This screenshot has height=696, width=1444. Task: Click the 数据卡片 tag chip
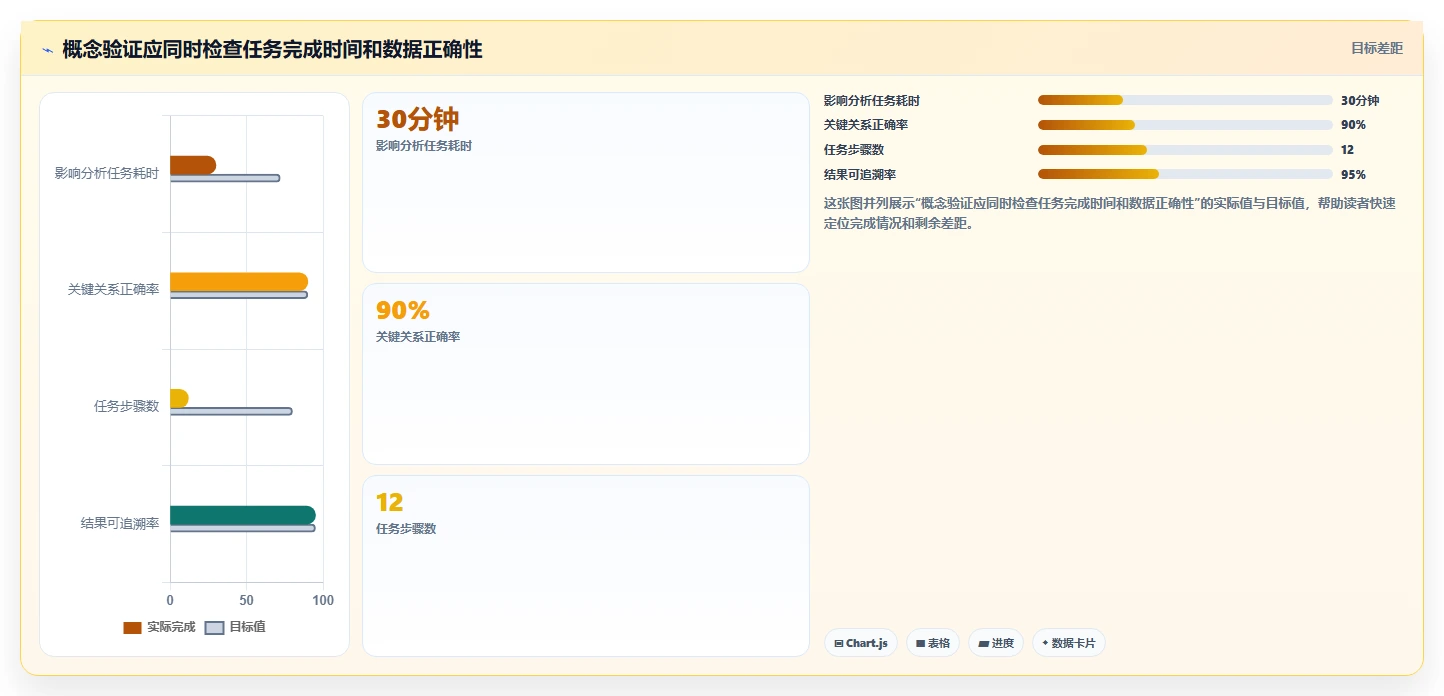(x=1069, y=643)
